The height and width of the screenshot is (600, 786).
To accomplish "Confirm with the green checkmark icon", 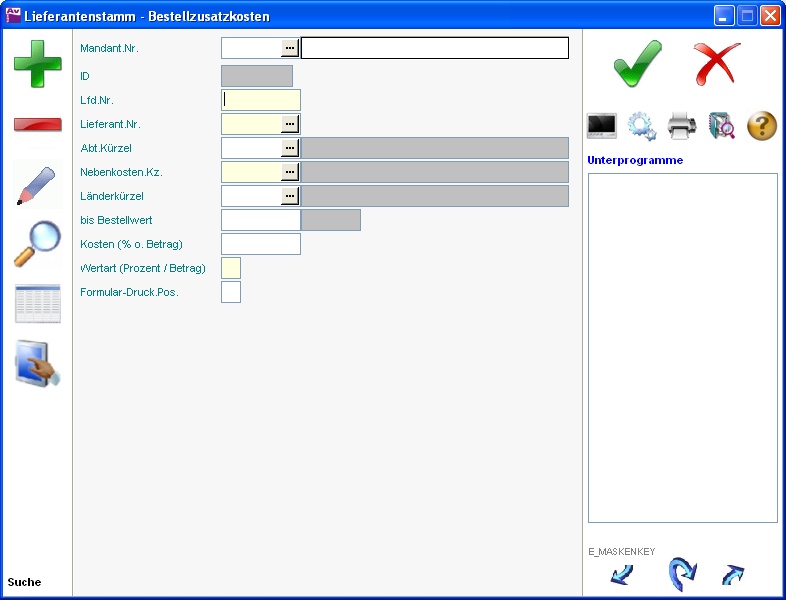I will pyautogui.click(x=637, y=64).
